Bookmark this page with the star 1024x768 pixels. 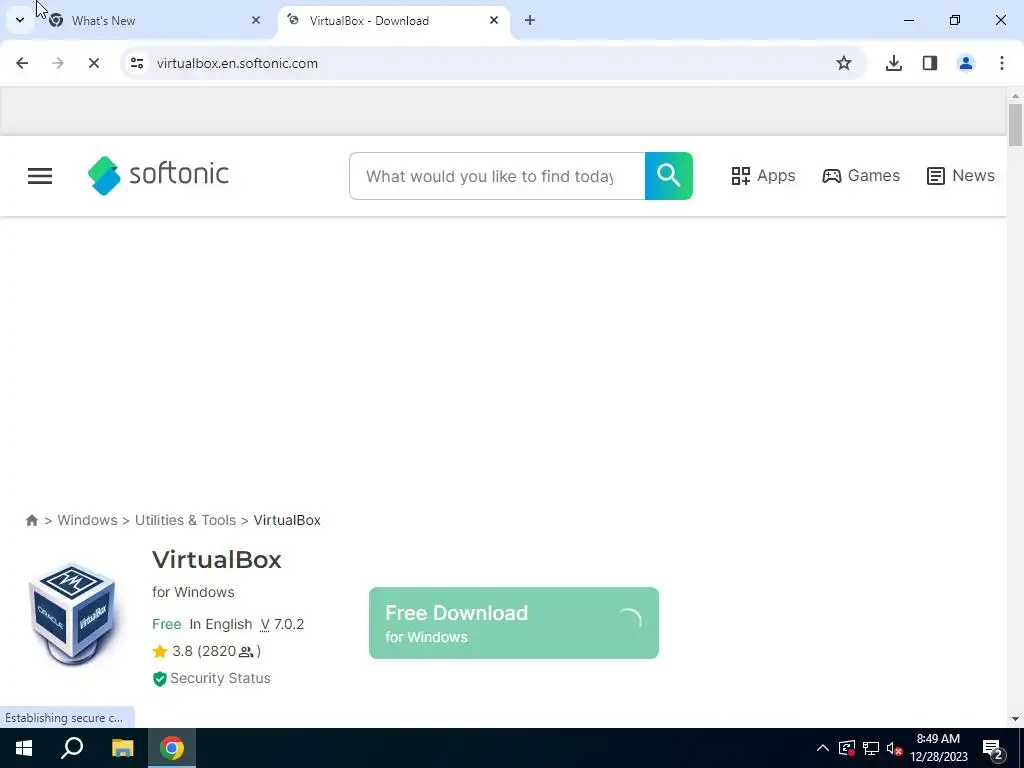844,63
